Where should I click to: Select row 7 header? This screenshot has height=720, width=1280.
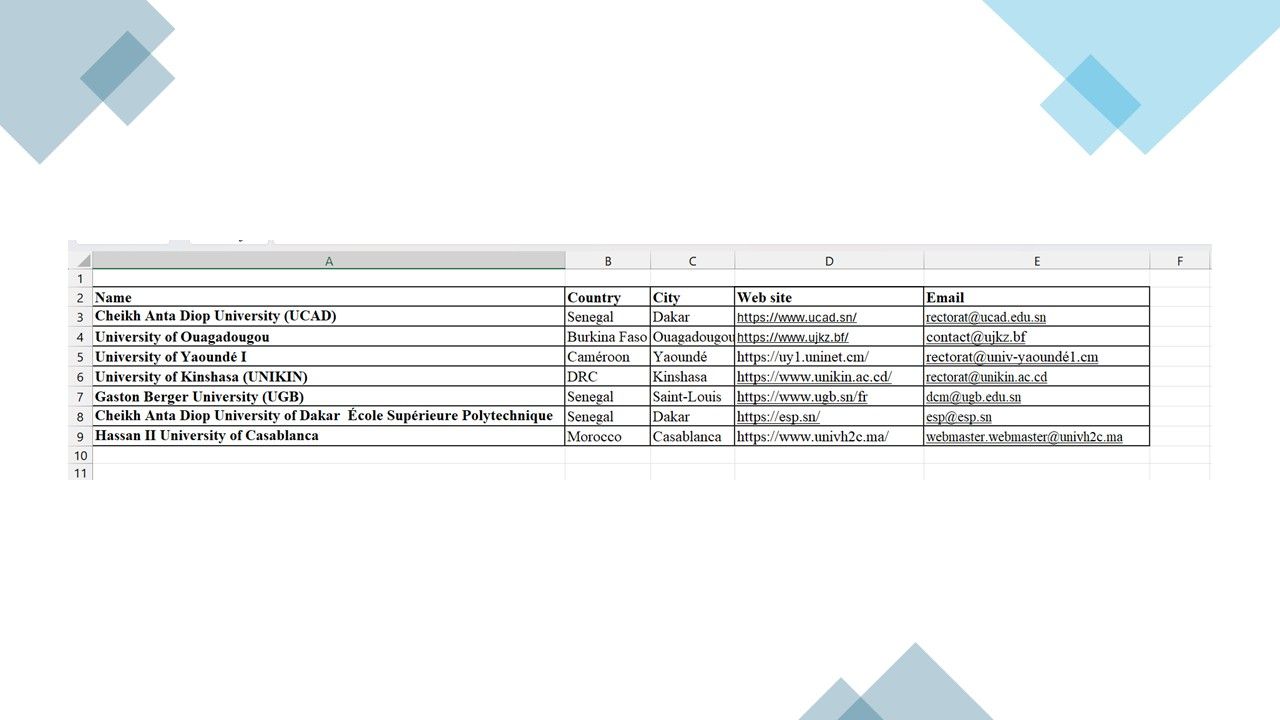[80, 397]
